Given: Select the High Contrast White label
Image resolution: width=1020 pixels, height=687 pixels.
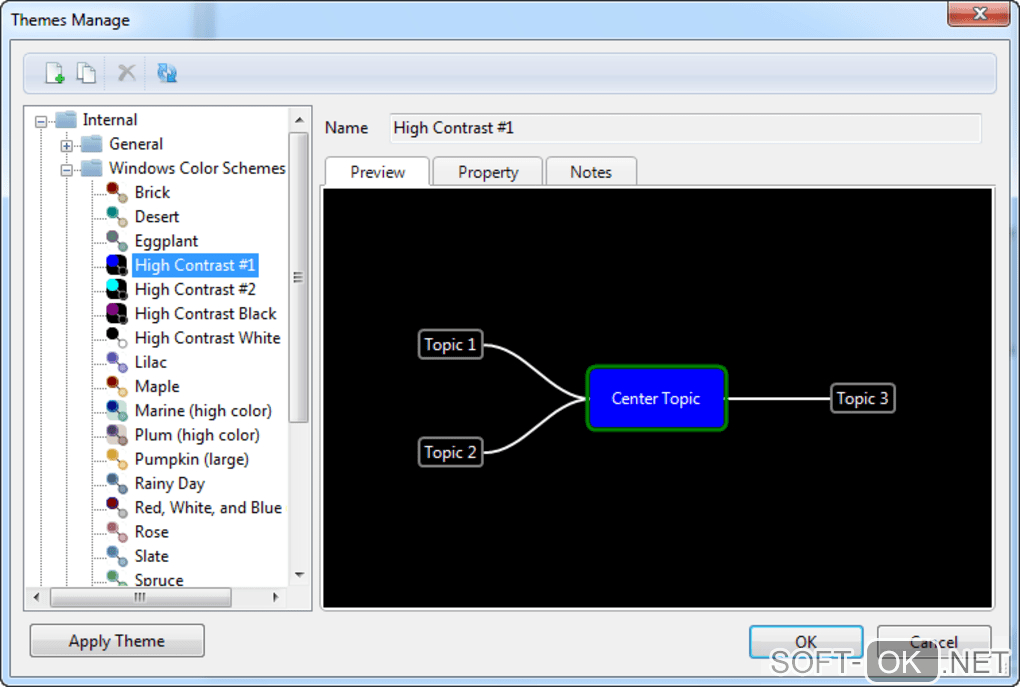Looking at the screenshot, I should pyautogui.click(x=208, y=338).
